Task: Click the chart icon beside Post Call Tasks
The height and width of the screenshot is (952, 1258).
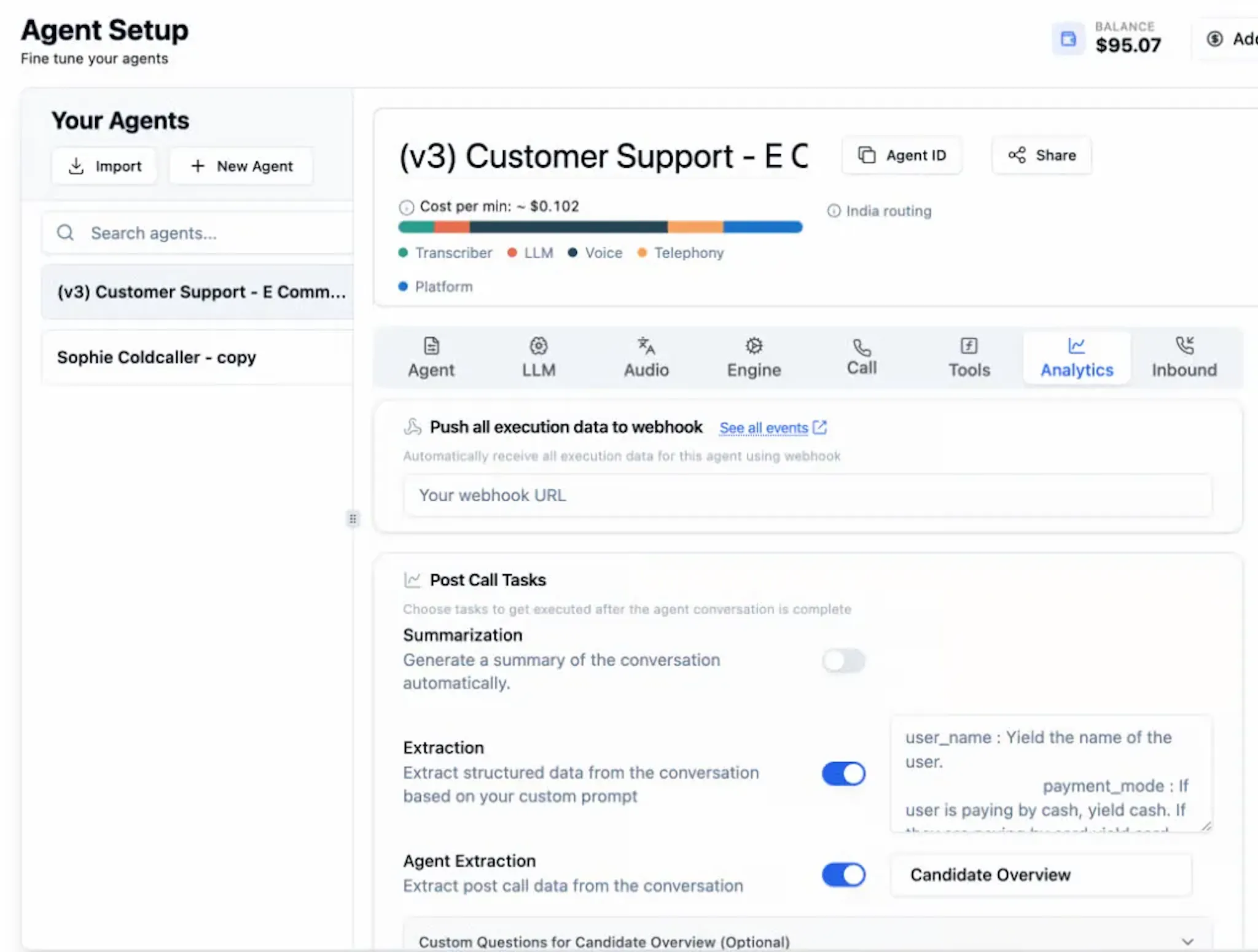Action: pos(412,579)
